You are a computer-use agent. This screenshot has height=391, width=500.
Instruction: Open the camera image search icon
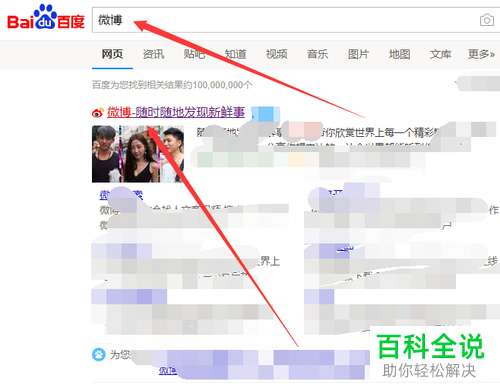487,20
